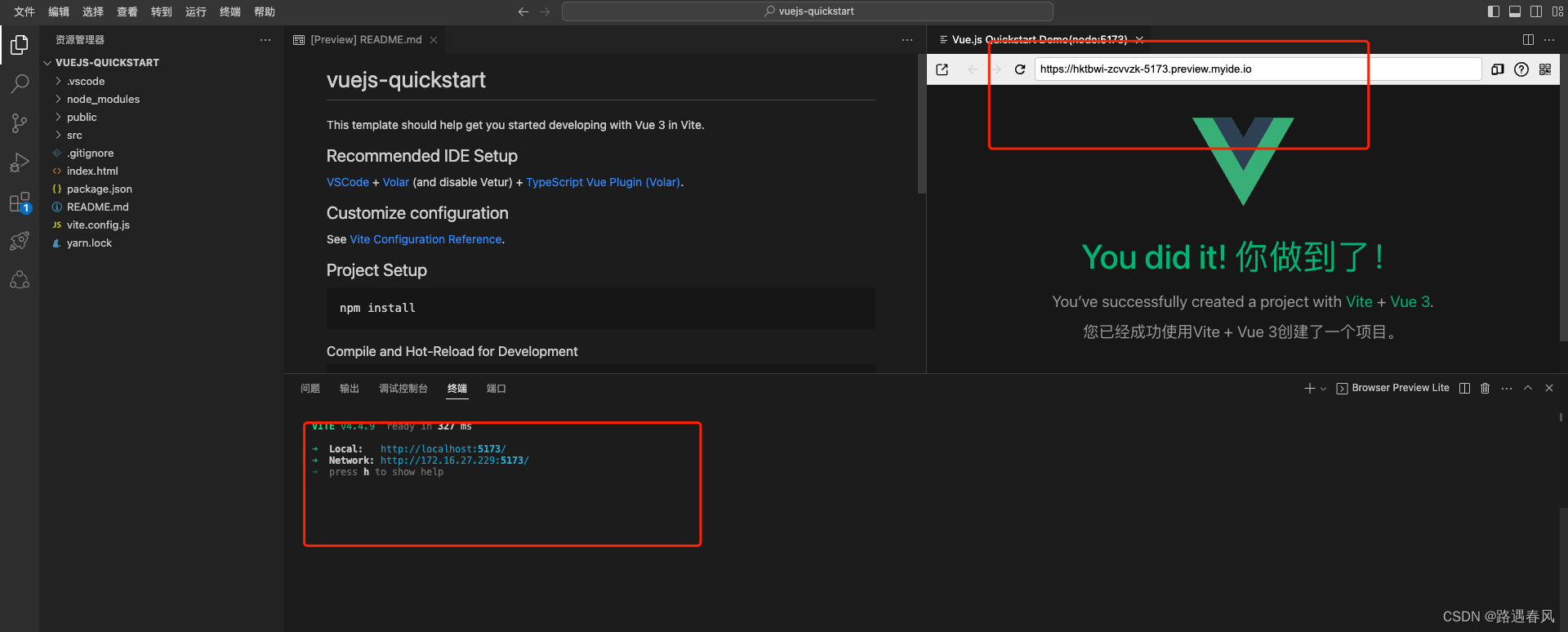Open the Run and Debug view
Screen dimensions: 1568x632
tap(20, 162)
